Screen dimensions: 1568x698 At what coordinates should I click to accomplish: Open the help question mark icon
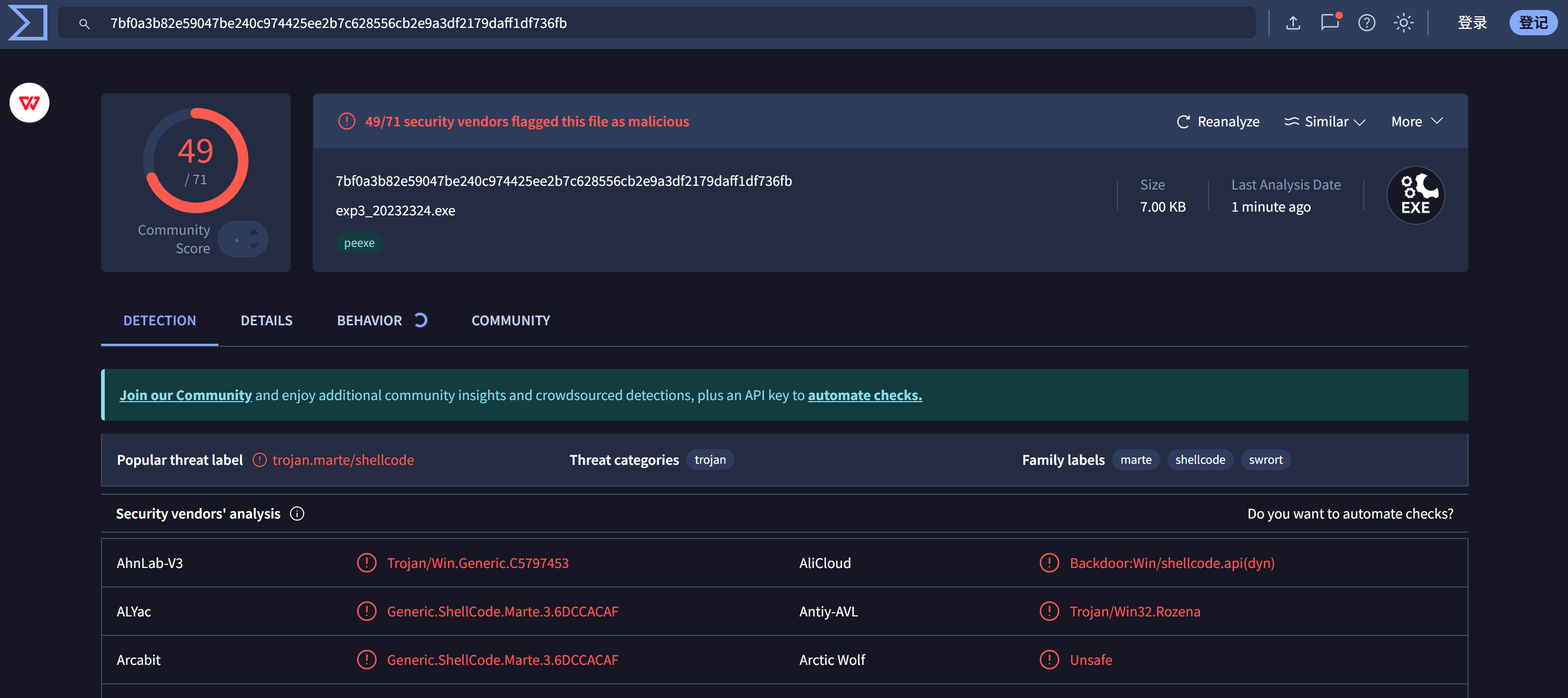point(1366,23)
